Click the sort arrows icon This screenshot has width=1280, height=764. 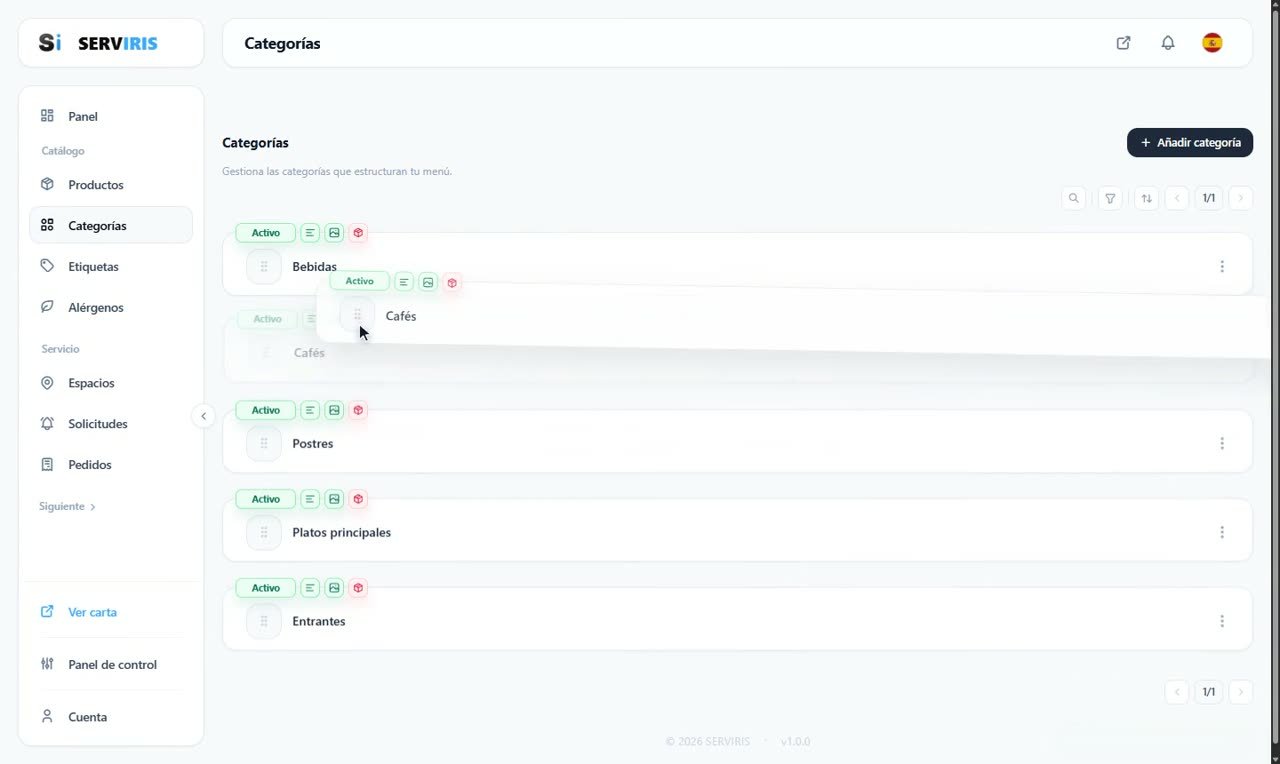(x=1147, y=198)
